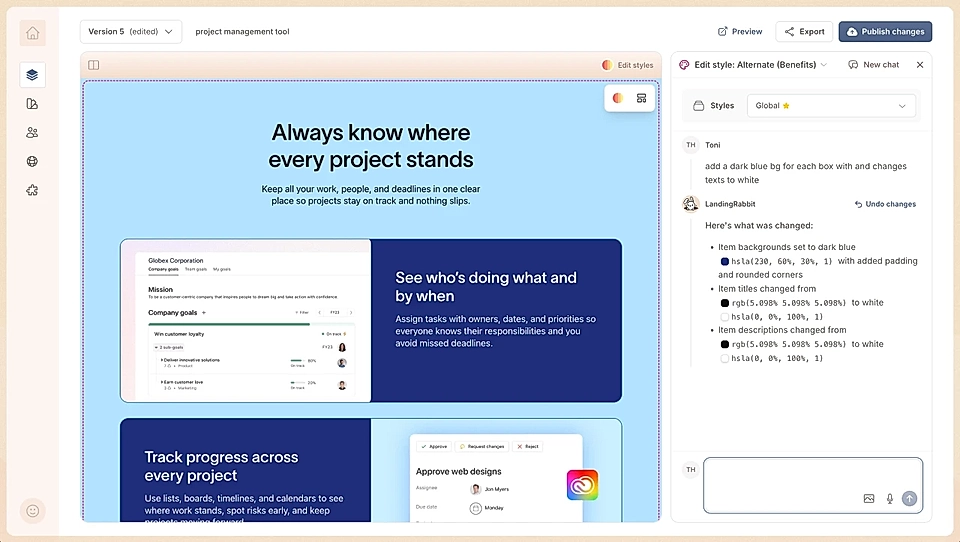Click the floating layout icon on section

click(x=641, y=98)
